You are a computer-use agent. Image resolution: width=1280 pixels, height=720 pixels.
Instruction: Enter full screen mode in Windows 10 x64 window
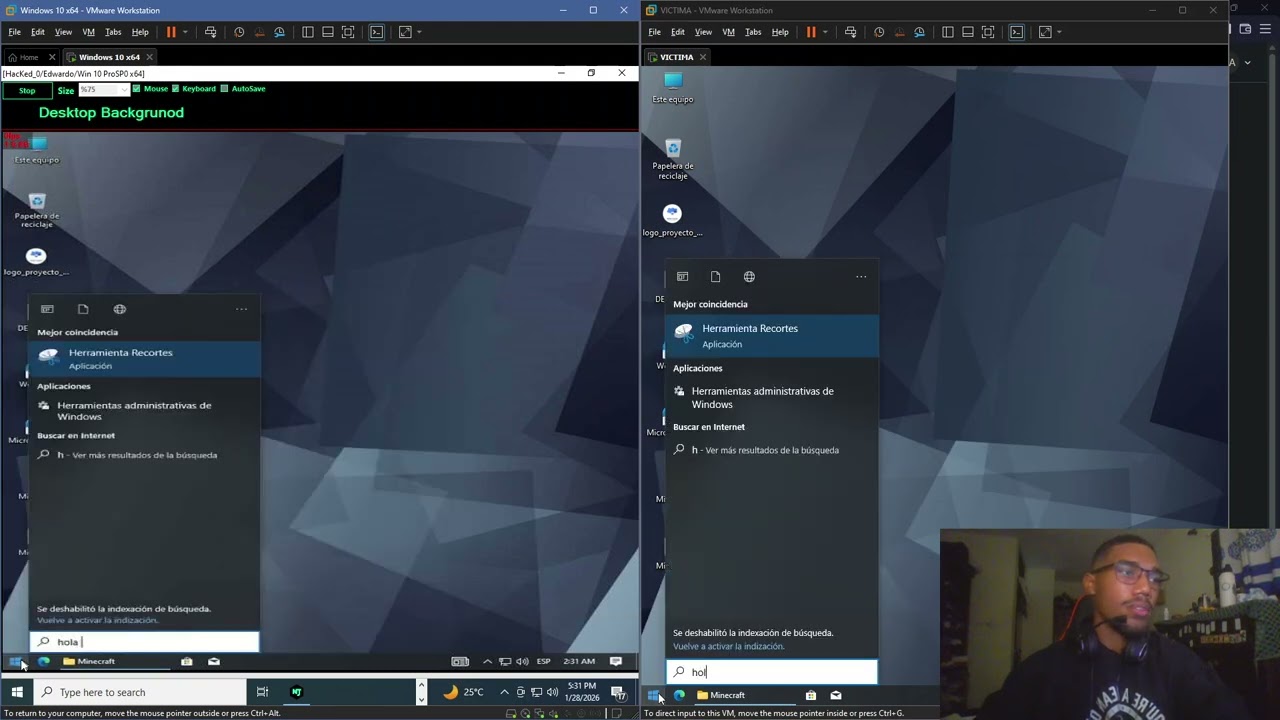[348, 32]
